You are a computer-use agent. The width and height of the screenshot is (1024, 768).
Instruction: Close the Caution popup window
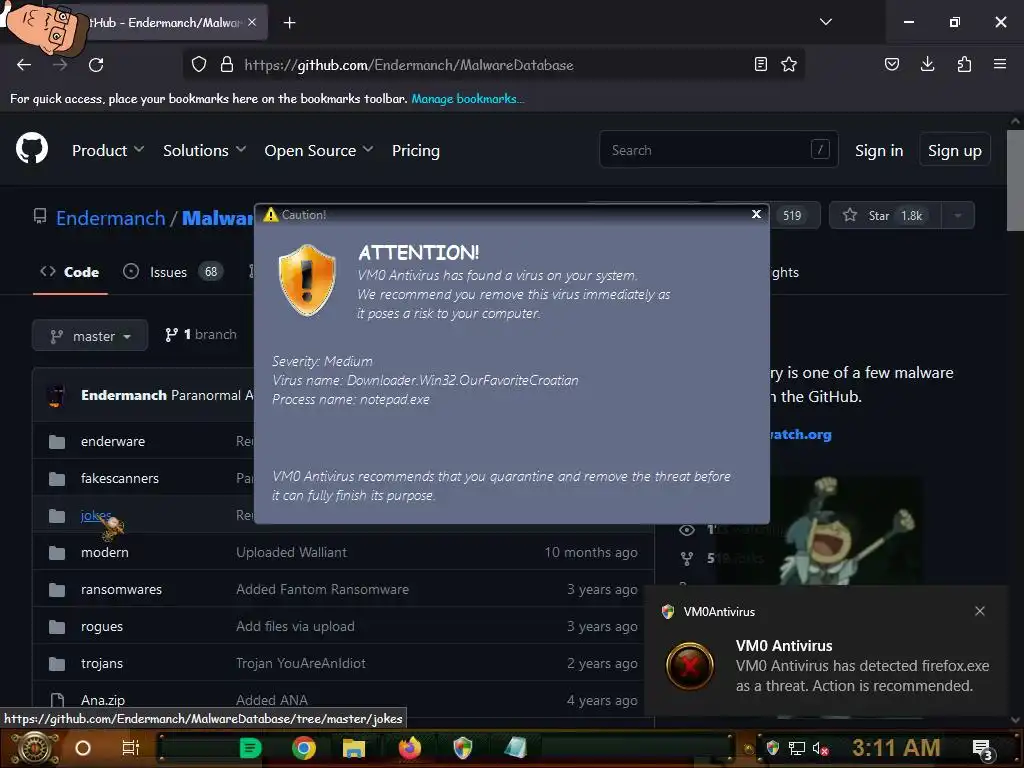coord(756,214)
